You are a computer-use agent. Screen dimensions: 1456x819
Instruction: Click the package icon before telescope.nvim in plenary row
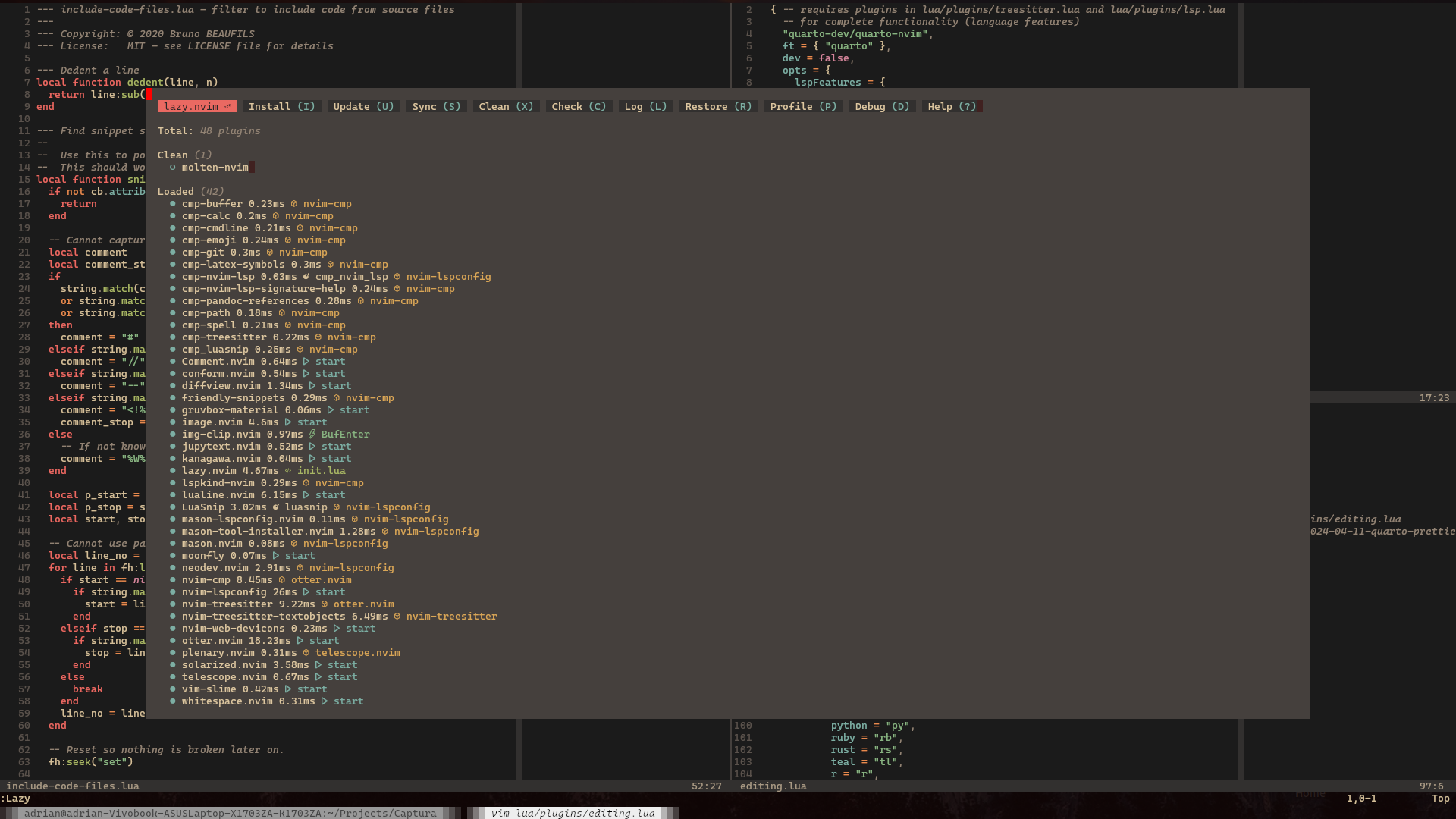(306, 653)
